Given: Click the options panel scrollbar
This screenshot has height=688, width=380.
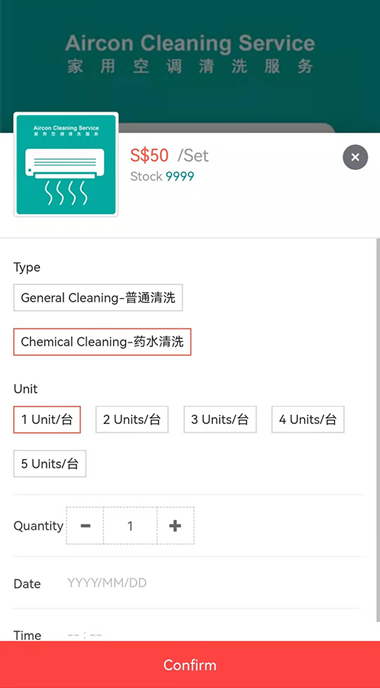Looking at the screenshot, I should pyautogui.click(x=378, y=430).
